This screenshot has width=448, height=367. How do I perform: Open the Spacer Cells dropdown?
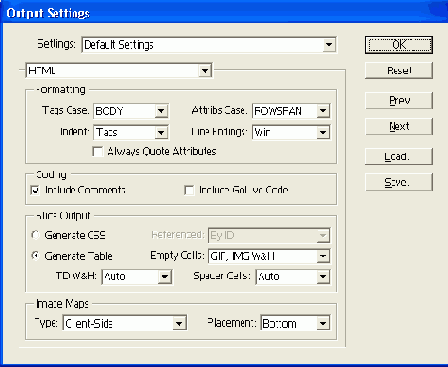click(293, 277)
